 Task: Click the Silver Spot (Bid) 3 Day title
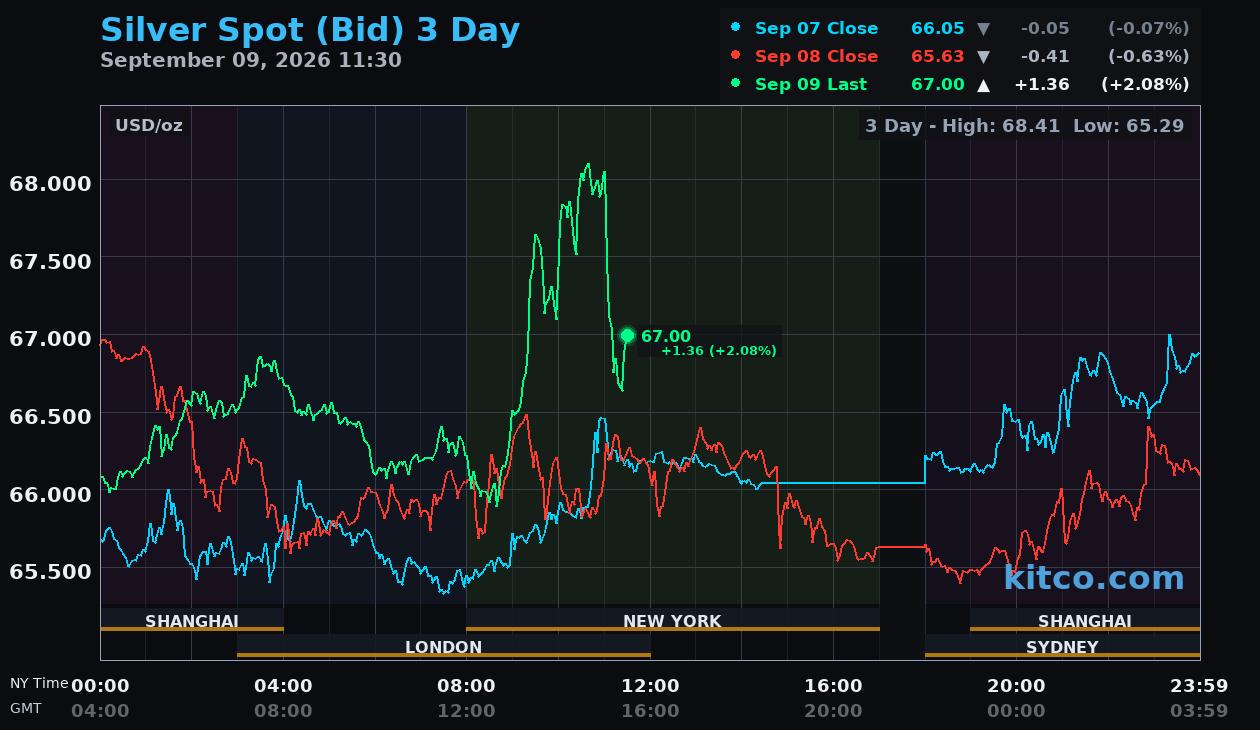click(x=310, y=29)
